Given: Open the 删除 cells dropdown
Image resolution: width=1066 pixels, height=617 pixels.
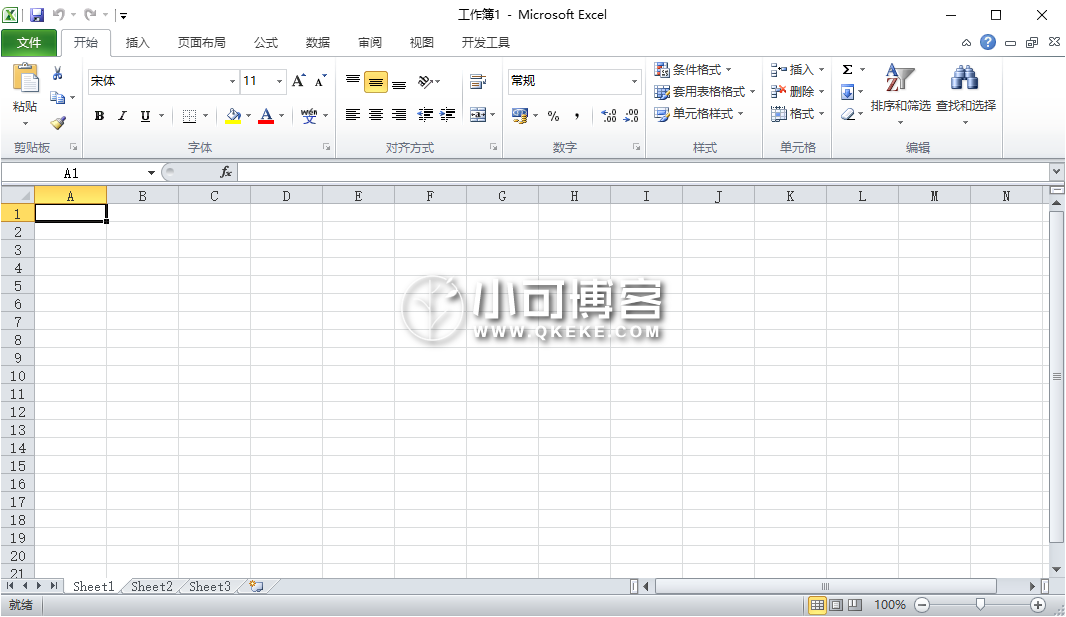Looking at the screenshot, I should pos(797,92).
